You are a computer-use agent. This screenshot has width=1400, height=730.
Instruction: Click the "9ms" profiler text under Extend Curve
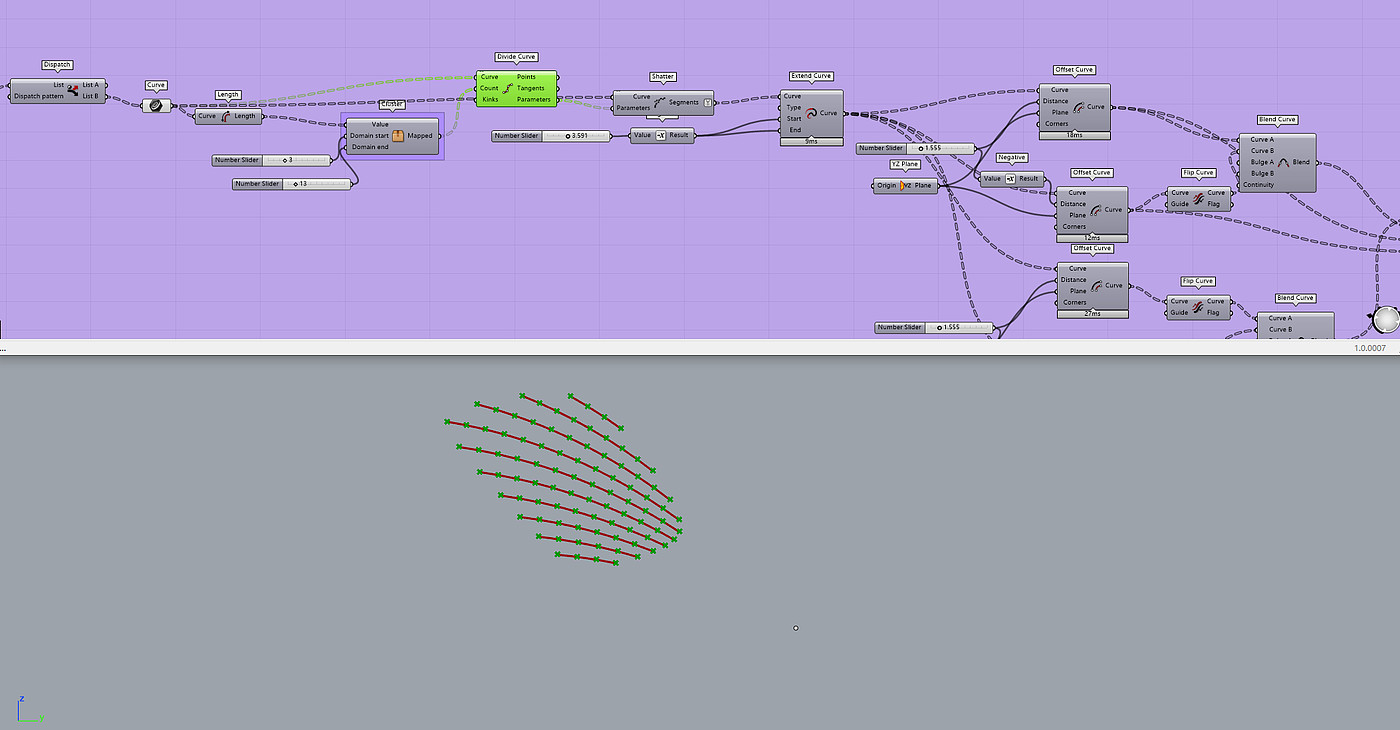(x=811, y=142)
